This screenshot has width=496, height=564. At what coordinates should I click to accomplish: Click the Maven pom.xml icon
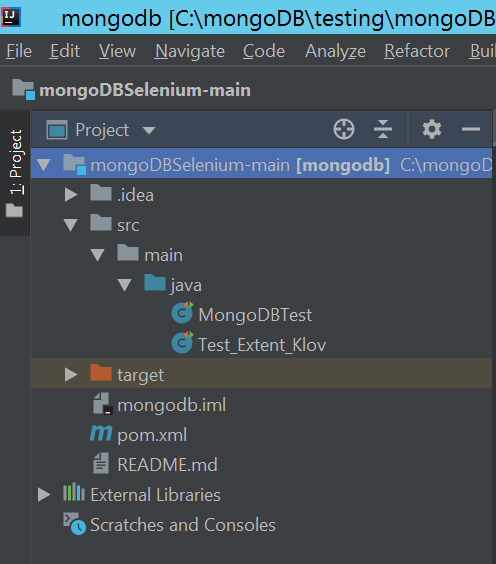pyautogui.click(x=101, y=434)
